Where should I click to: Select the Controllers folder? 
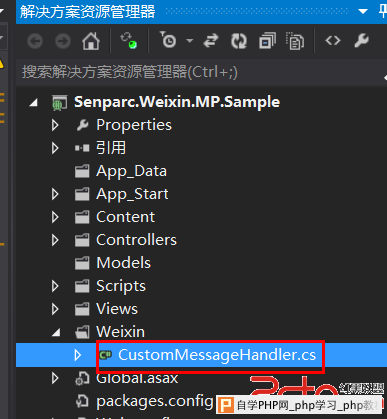point(136,240)
